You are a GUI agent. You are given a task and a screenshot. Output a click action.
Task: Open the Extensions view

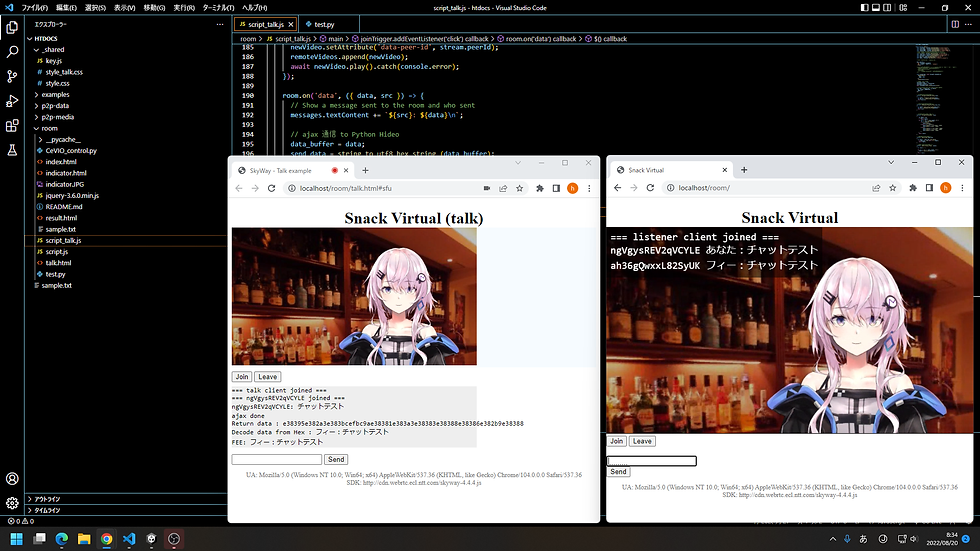pyautogui.click(x=12, y=126)
